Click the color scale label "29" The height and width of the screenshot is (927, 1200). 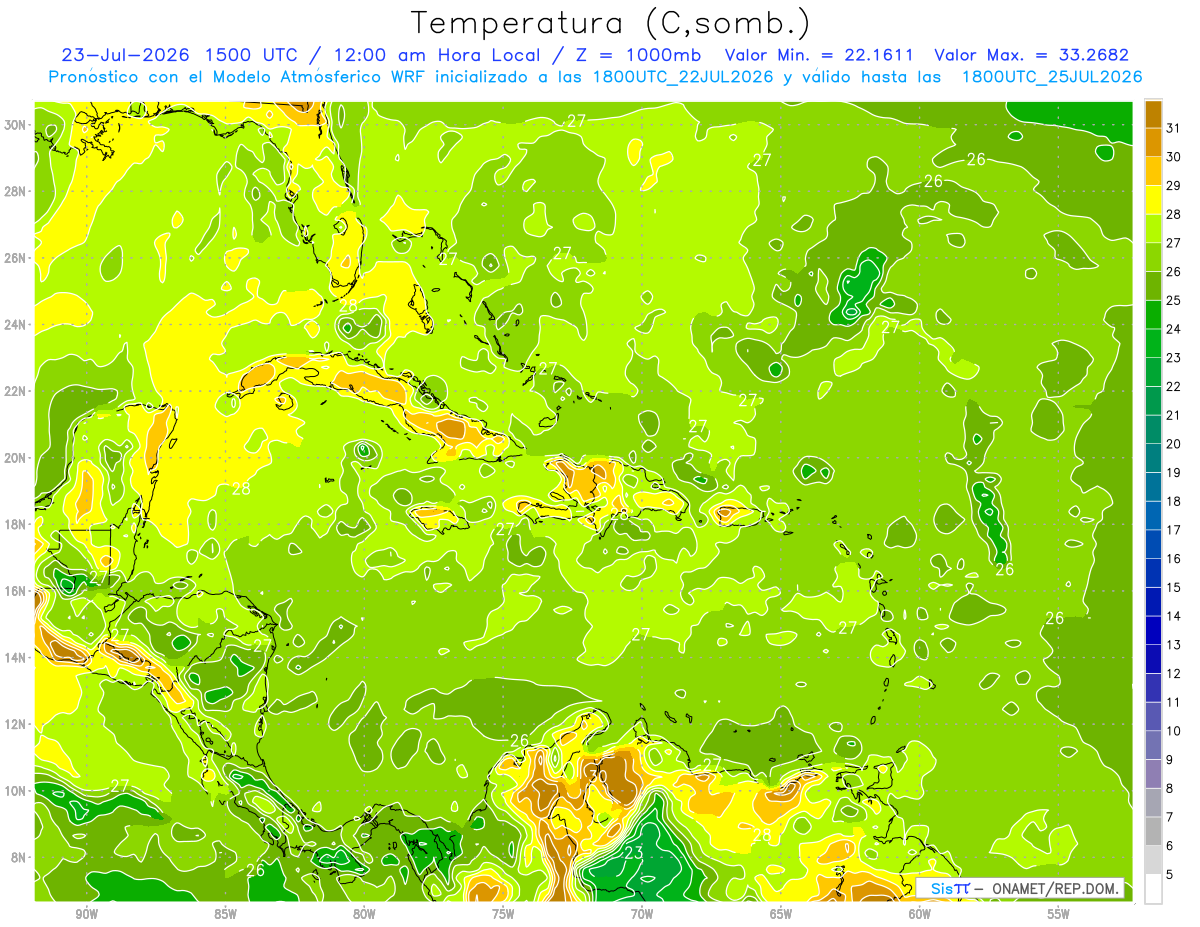1173,185
